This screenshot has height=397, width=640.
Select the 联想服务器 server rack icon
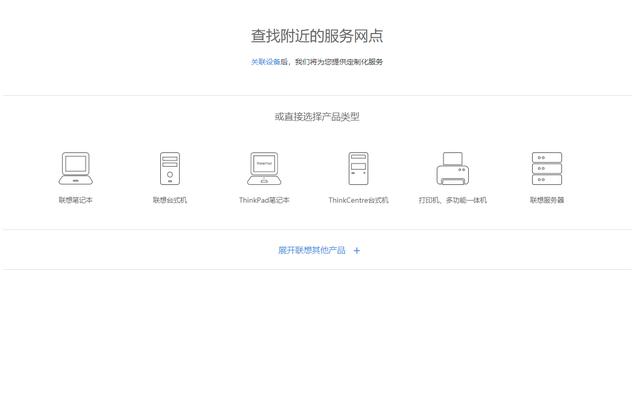tap(547, 169)
